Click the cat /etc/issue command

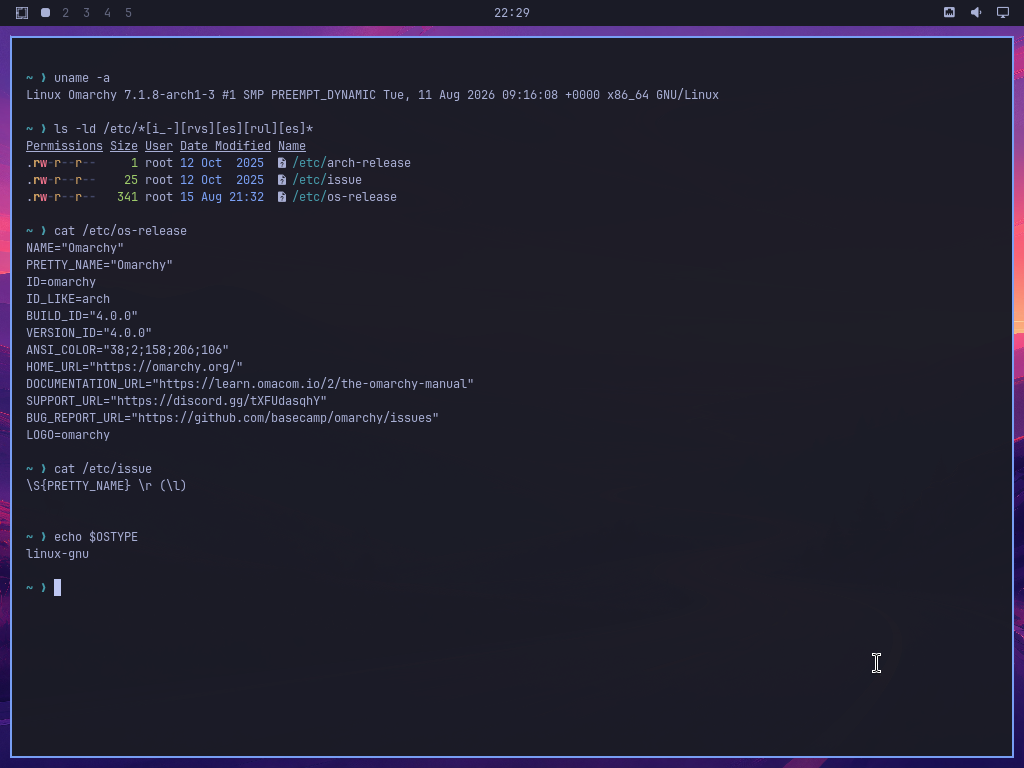(x=103, y=468)
